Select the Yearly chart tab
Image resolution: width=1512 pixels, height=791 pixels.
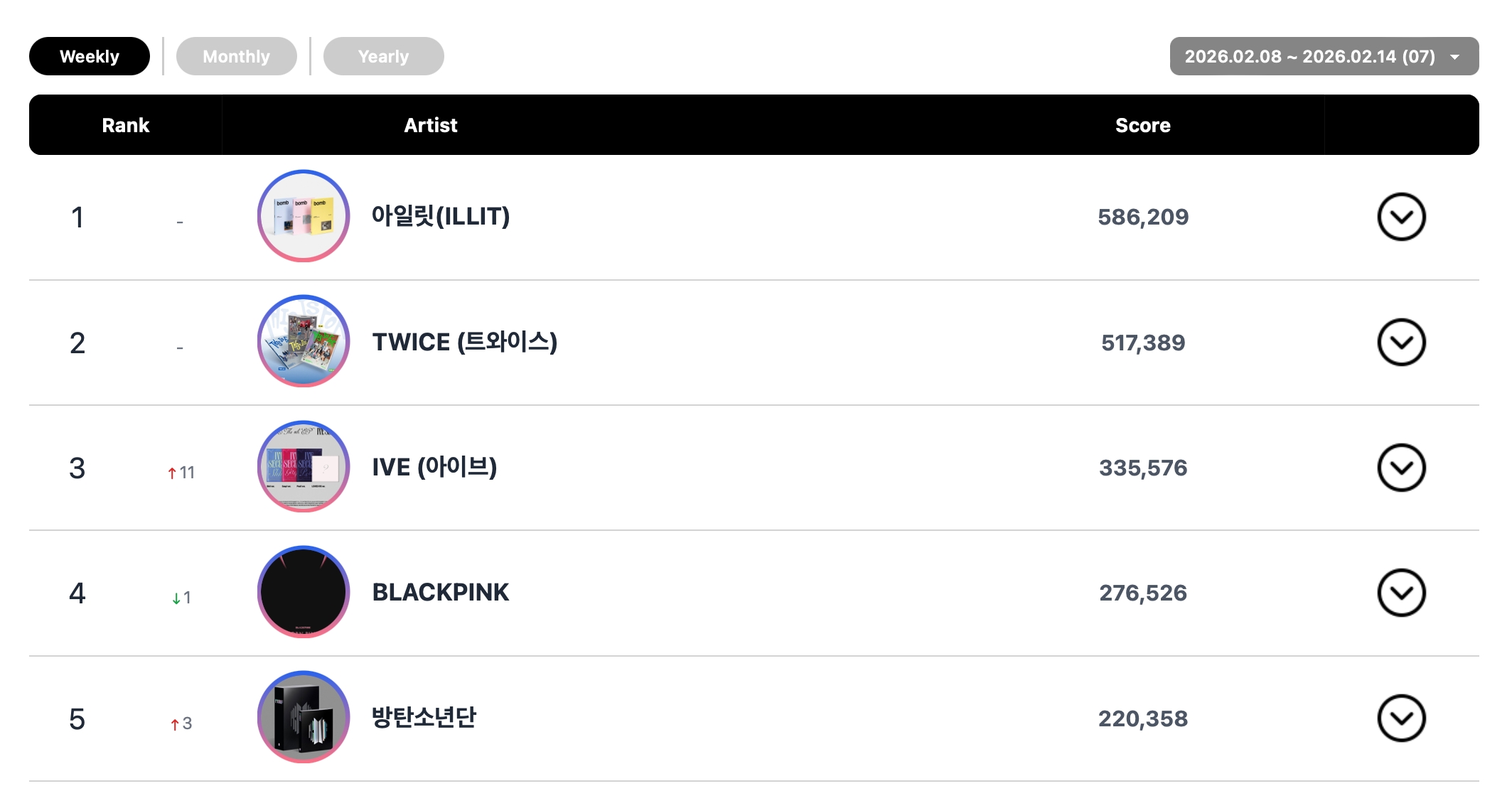click(x=383, y=56)
